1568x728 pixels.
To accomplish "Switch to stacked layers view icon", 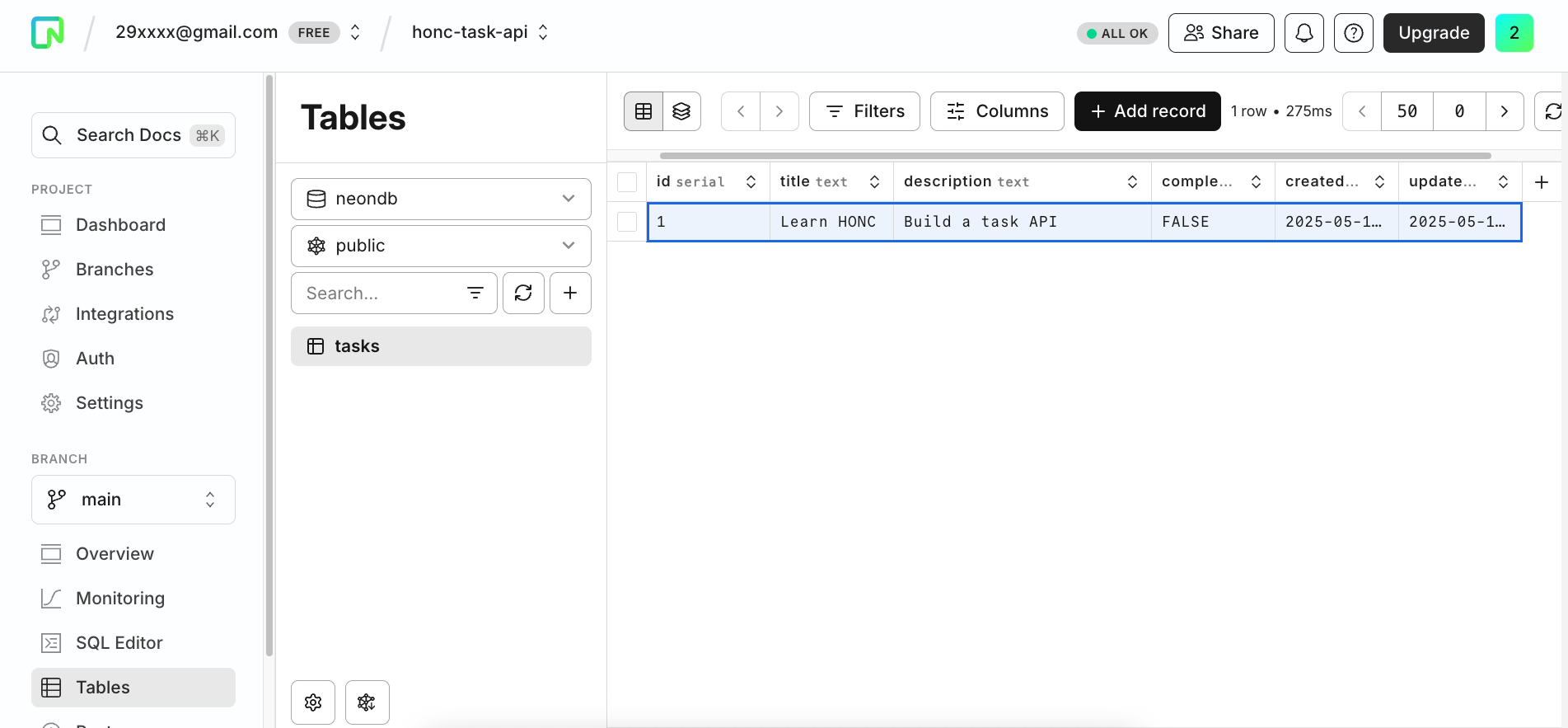I will click(x=681, y=111).
